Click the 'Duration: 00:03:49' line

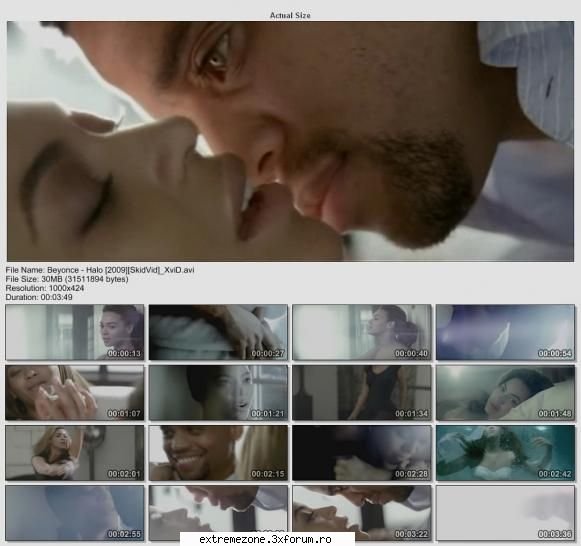(x=39, y=297)
